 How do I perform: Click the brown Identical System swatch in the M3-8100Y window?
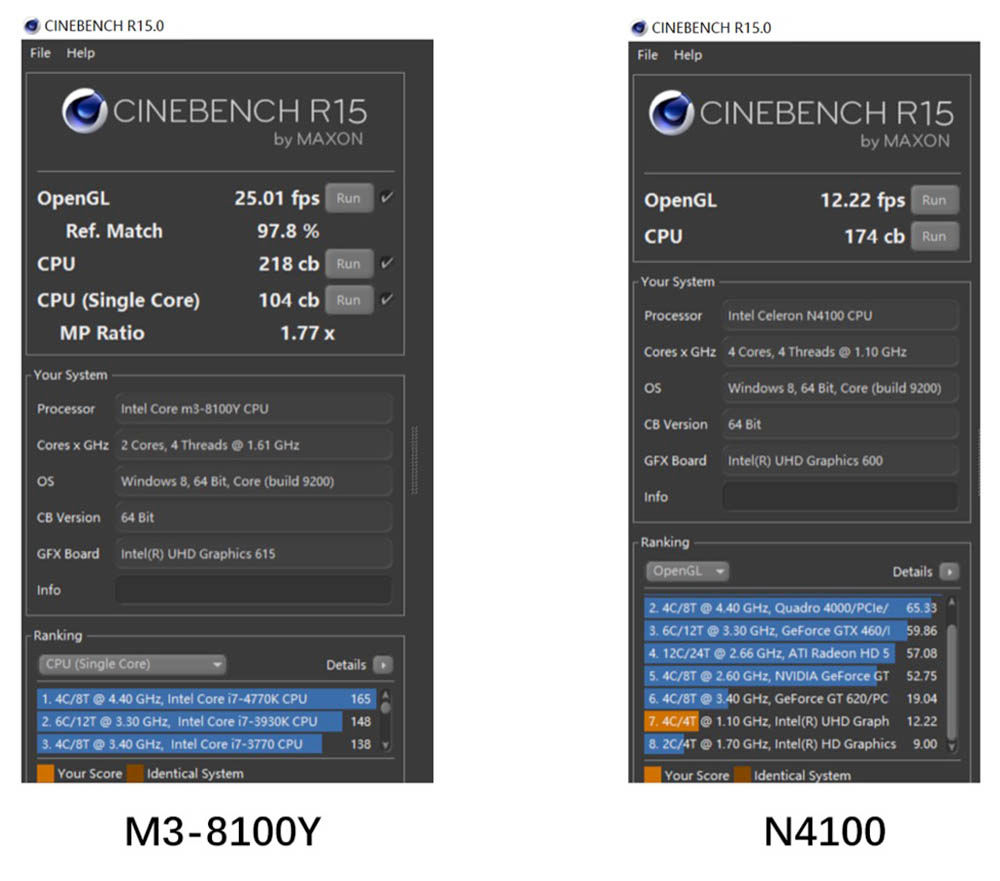(x=135, y=773)
